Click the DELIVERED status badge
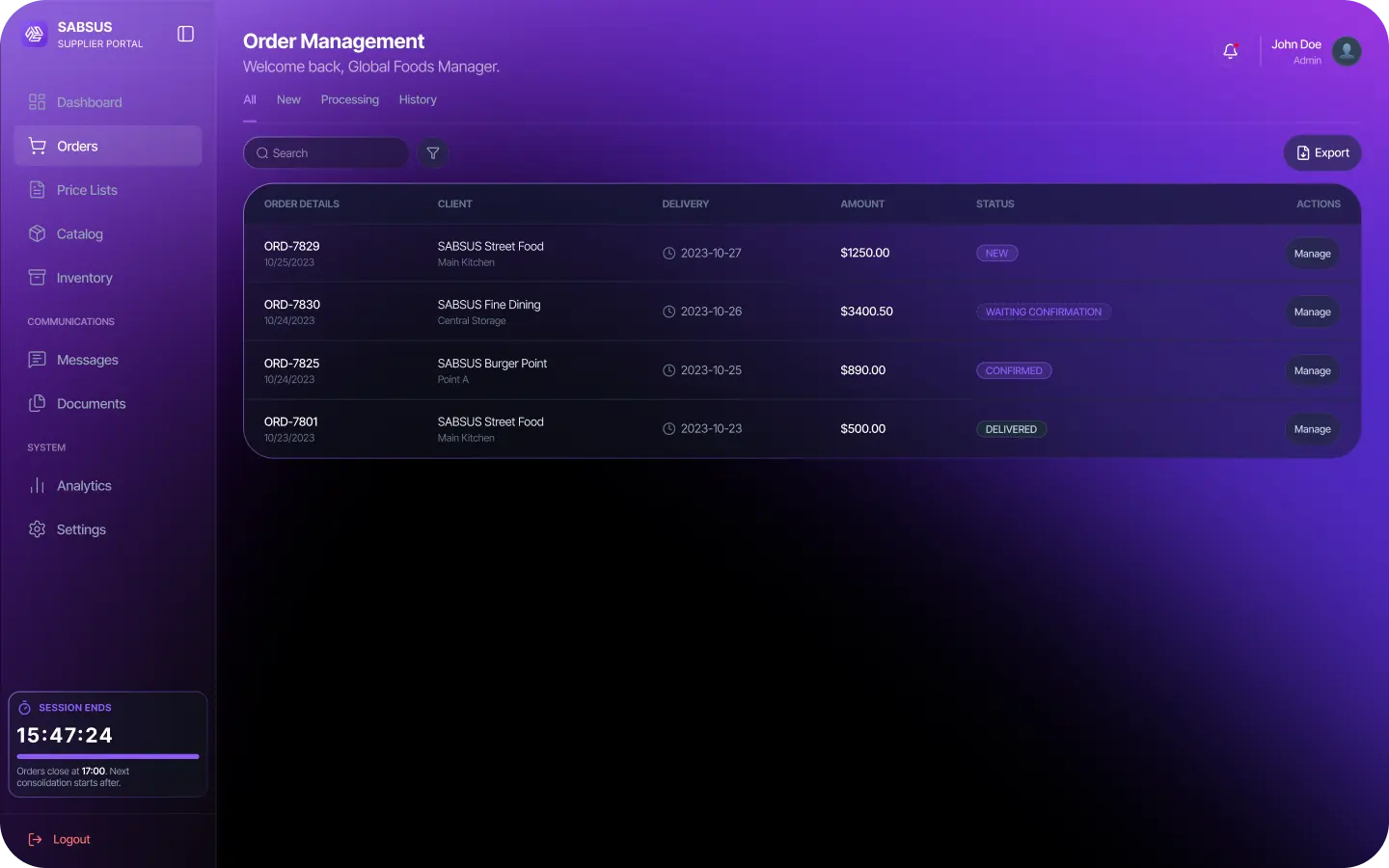This screenshot has height=868, width=1389. tap(1011, 429)
